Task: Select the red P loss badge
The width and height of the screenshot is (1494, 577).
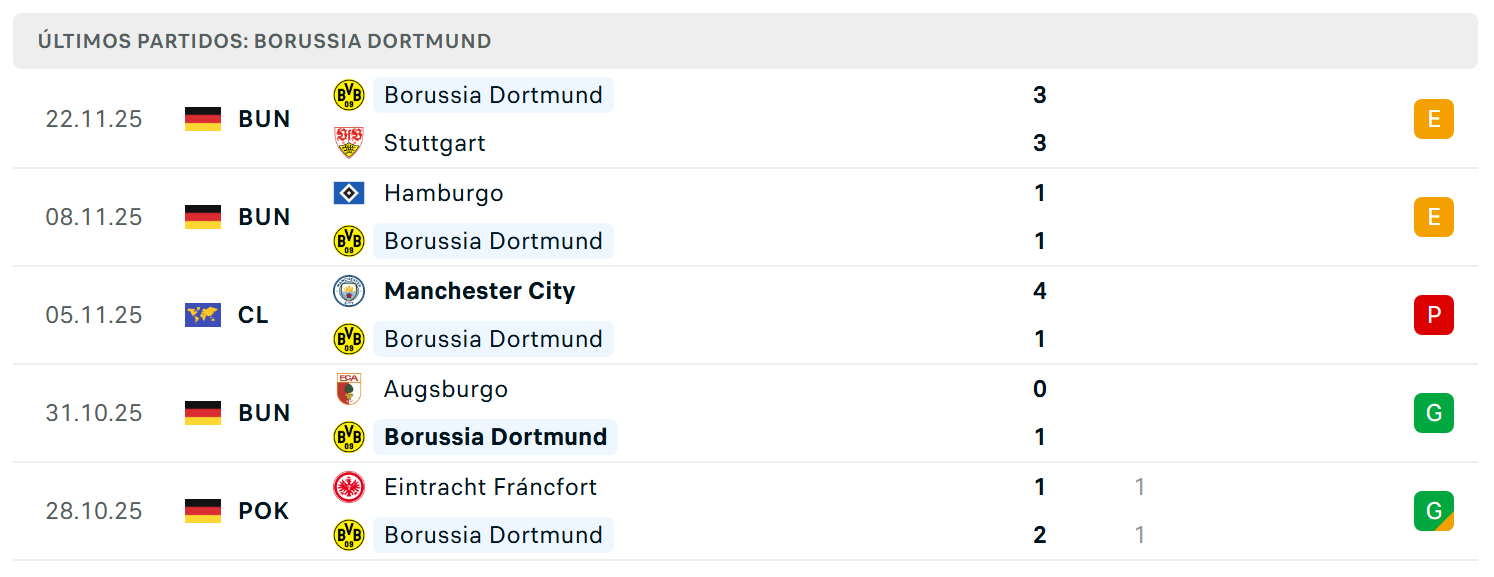Action: (1433, 315)
